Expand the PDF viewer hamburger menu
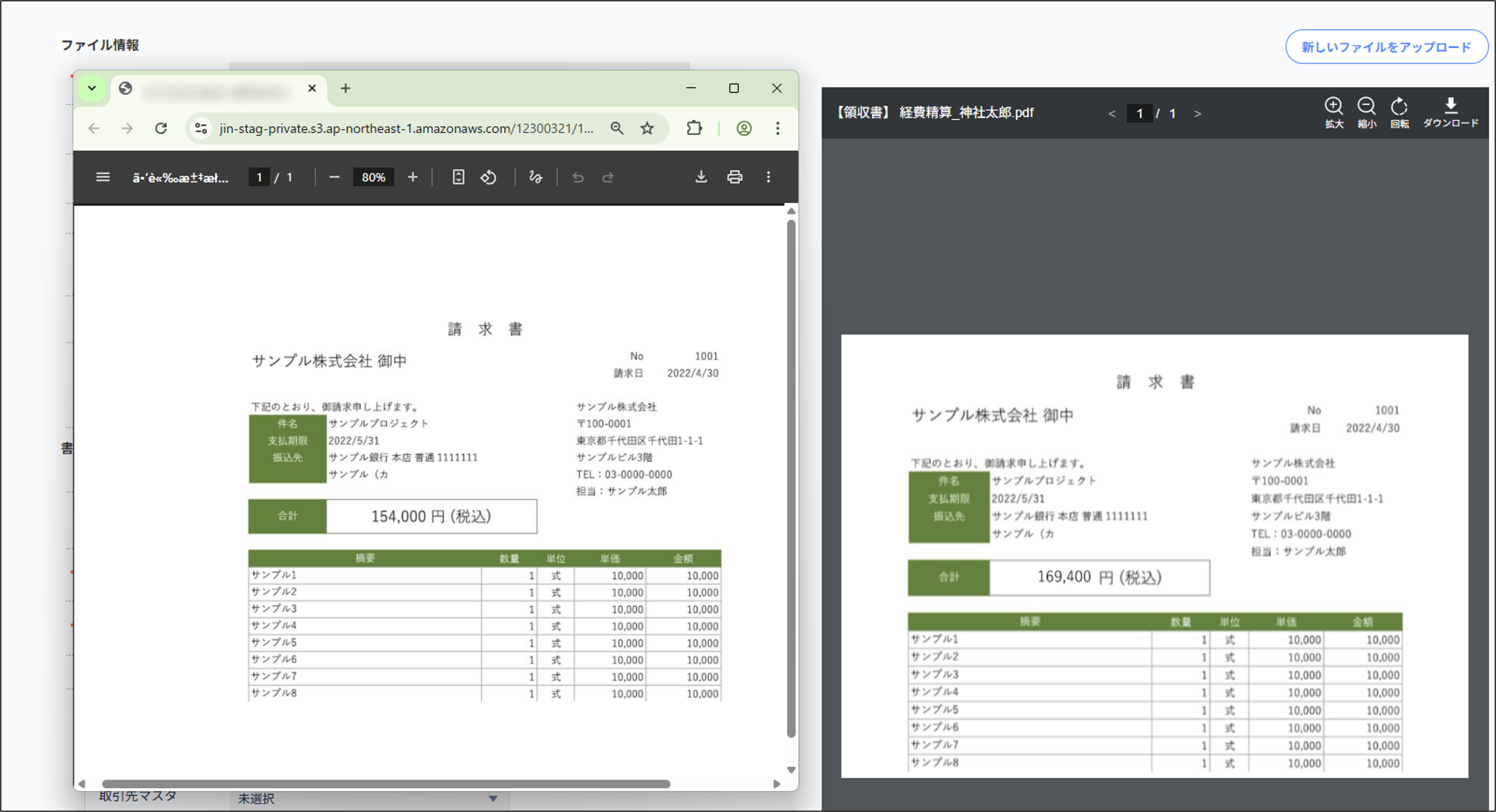1496x812 pixels. click(103, 177)
